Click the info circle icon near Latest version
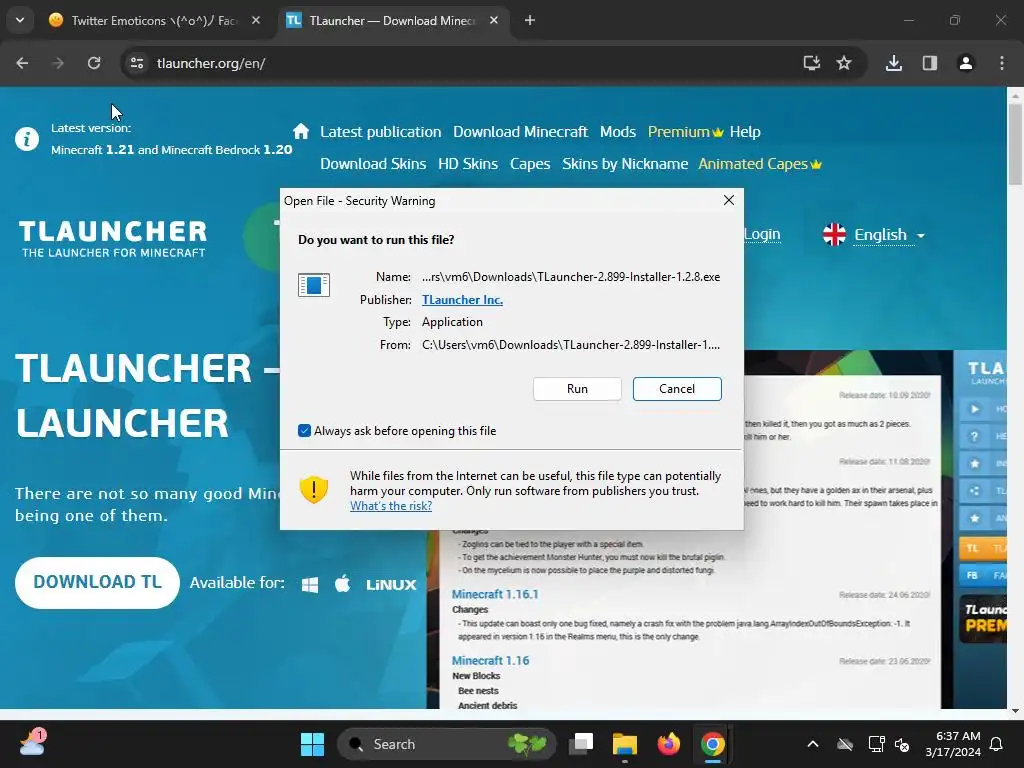 (27, 139)
